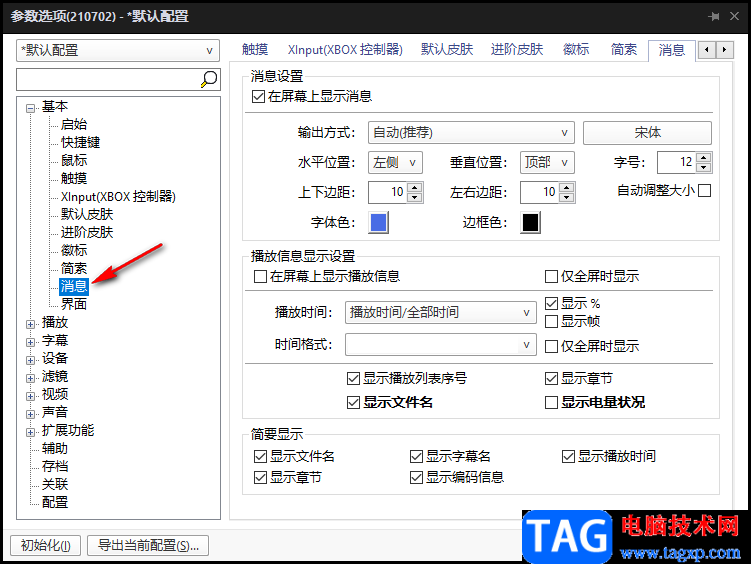This screenshot has height=564, width=751.
Task: Switch to the 徽标 tab
Action: pos(576,50)
